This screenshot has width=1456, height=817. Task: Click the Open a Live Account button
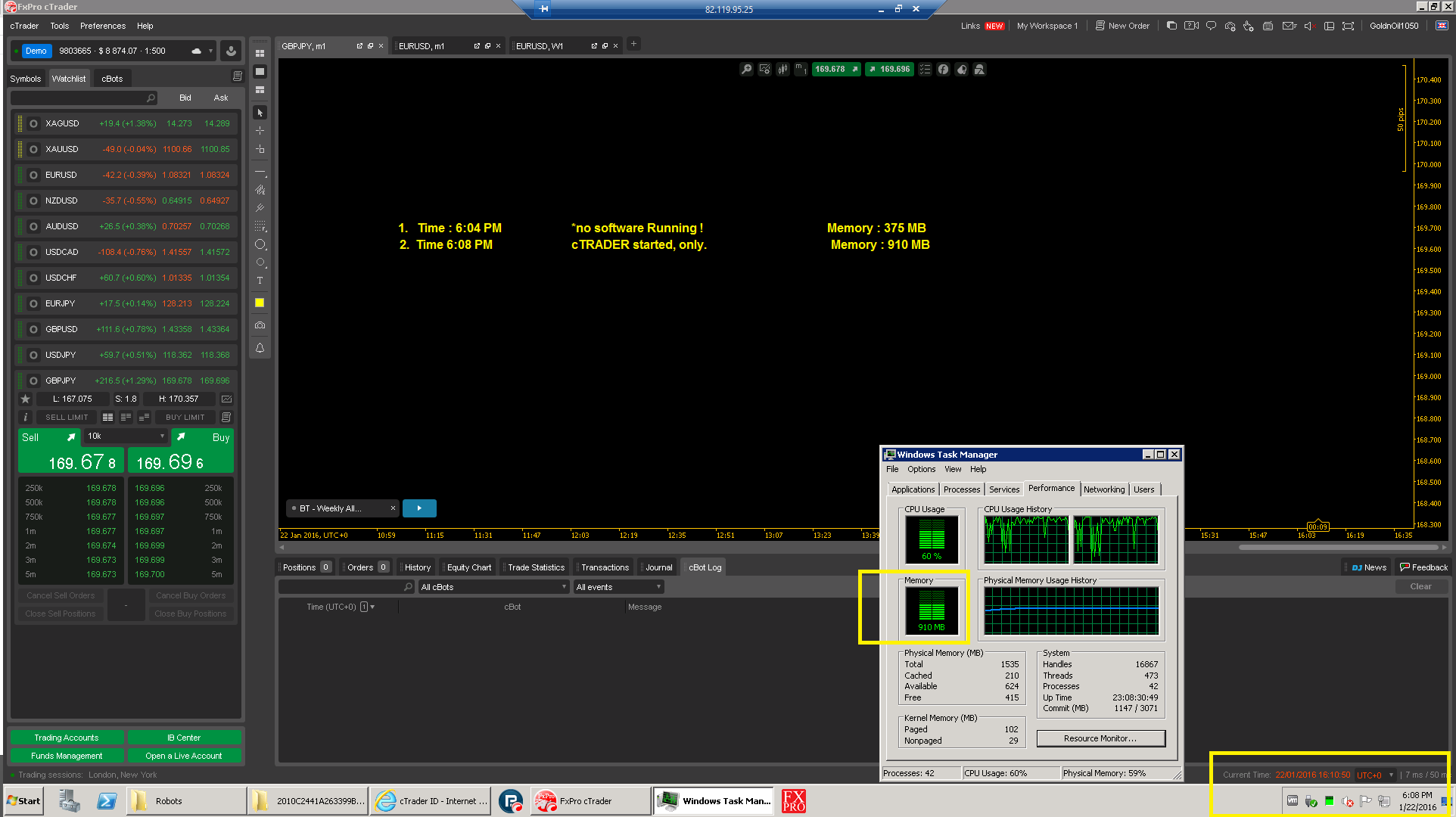click(x=184, y=756)
